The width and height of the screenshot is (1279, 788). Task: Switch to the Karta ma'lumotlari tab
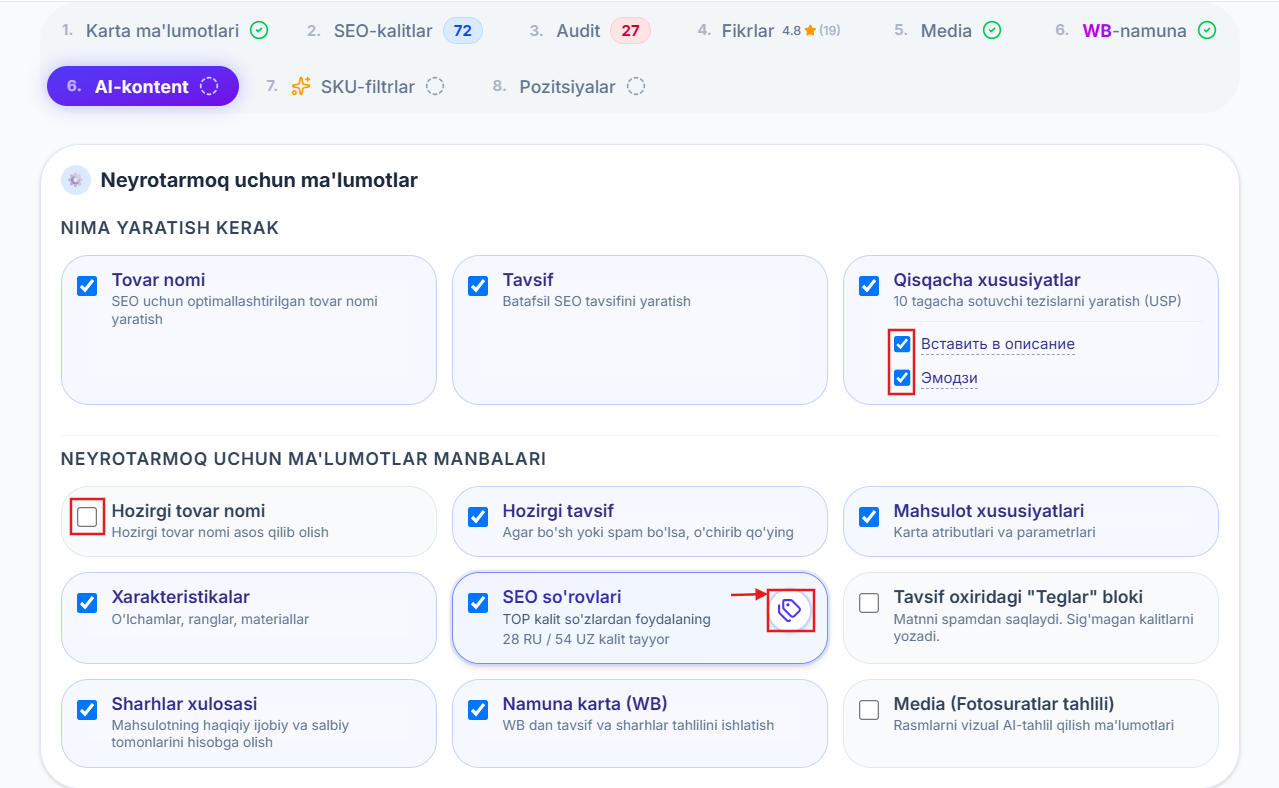pyautogui.click(x=165, y=31)
